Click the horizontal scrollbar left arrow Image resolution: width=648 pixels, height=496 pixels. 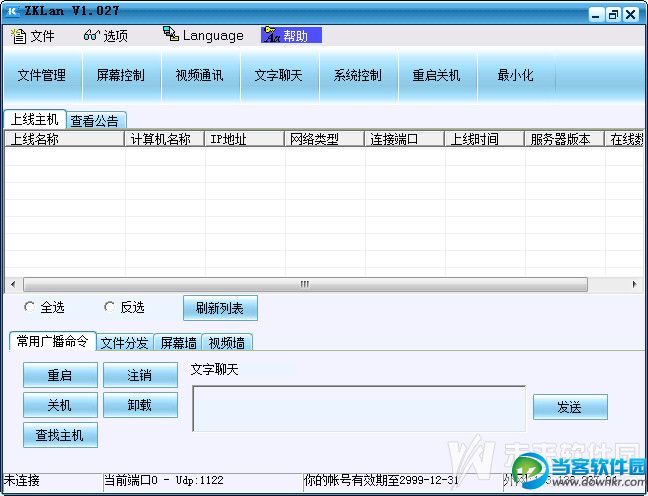point(13,284)
